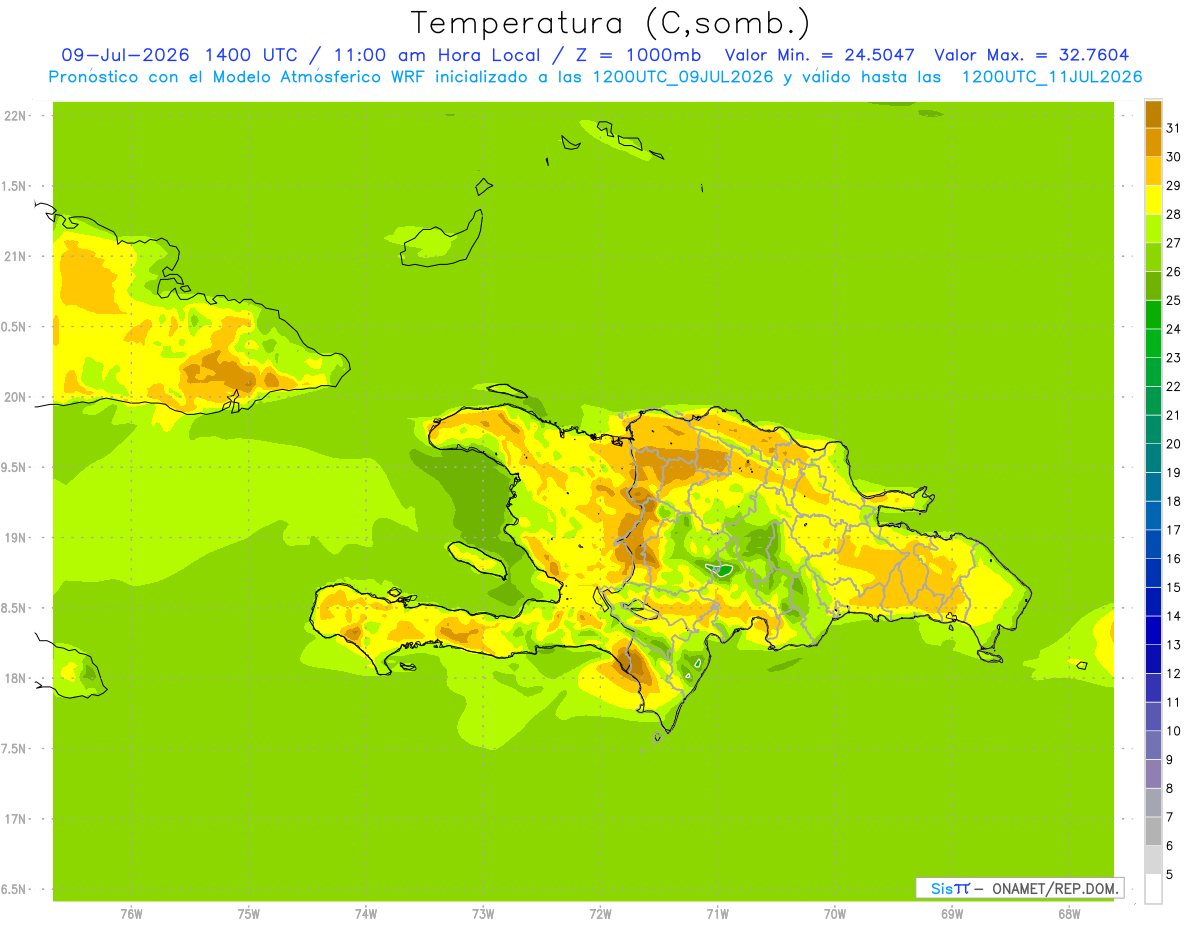Click the 75W longitude label
The width and height of the screenshot is (1200, 927).
[249, 913]
